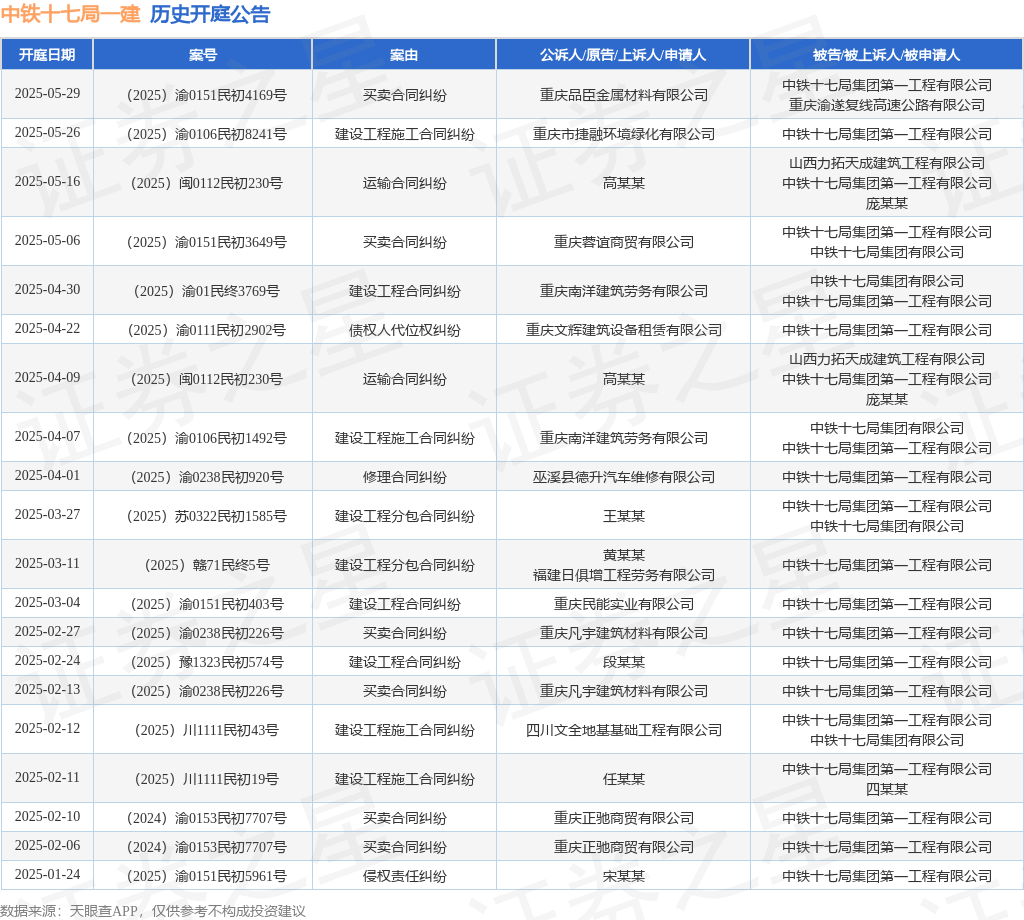This screenshot has height=920, width=1024.
Task: Click date 2025-05-29
Action: click(x=47, y=93)
